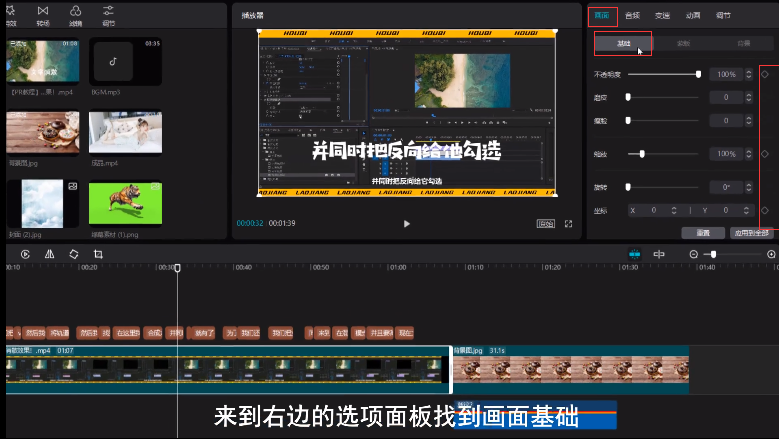Screen dimensions: 779x439
Task: Click the mirror flip tool in timeline toolbar
Action: point(49,255)
